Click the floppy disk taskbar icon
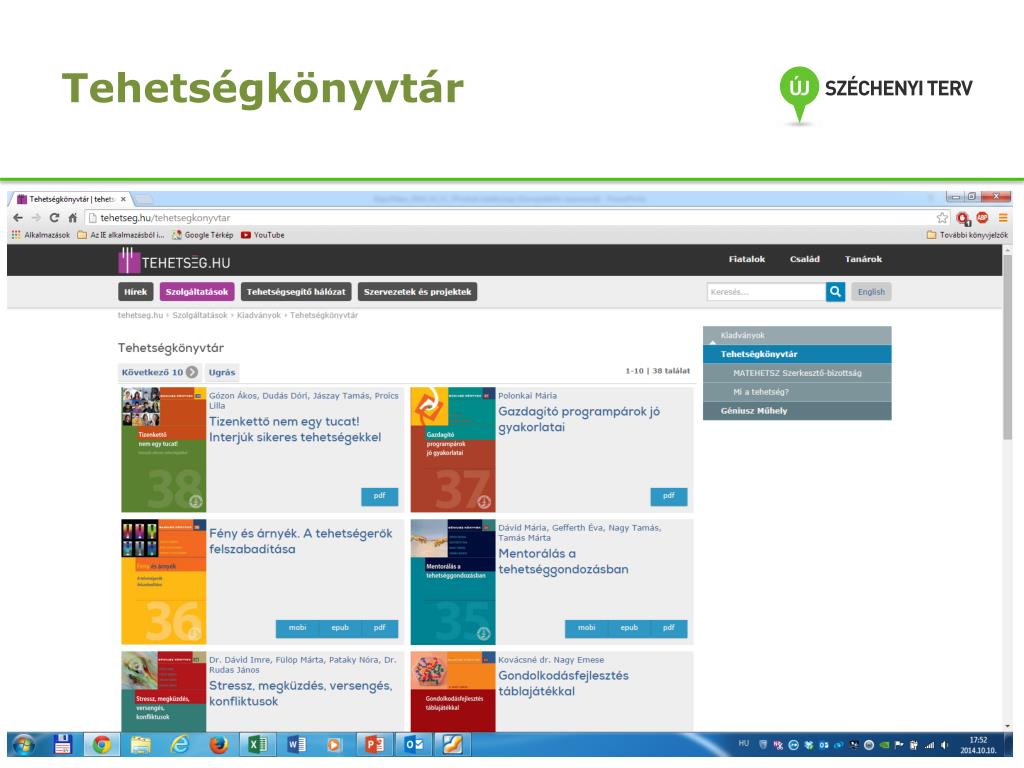 tap(63, 744)
